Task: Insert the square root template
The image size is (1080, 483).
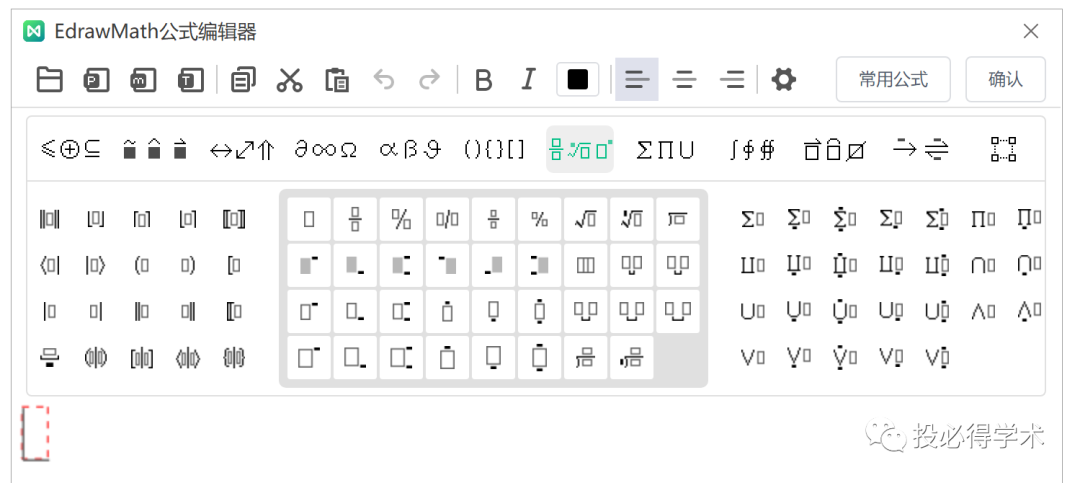Action: point(585,220)
